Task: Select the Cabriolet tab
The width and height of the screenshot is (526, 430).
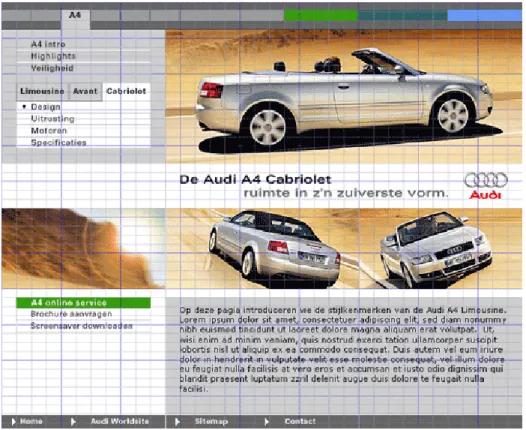Action: (x=126, y=91)
